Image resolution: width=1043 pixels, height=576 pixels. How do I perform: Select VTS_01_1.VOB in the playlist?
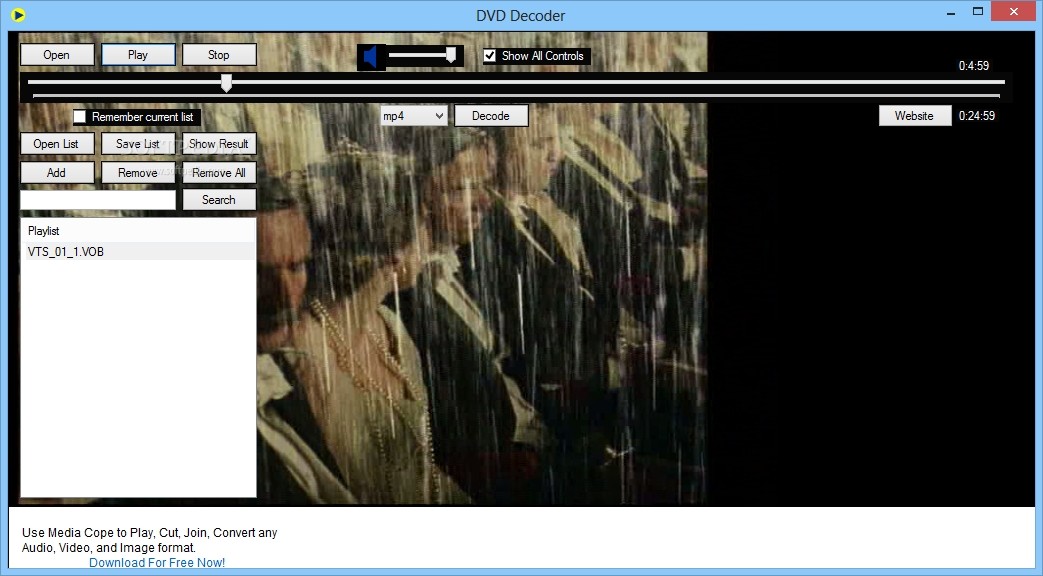pos(138,251)
